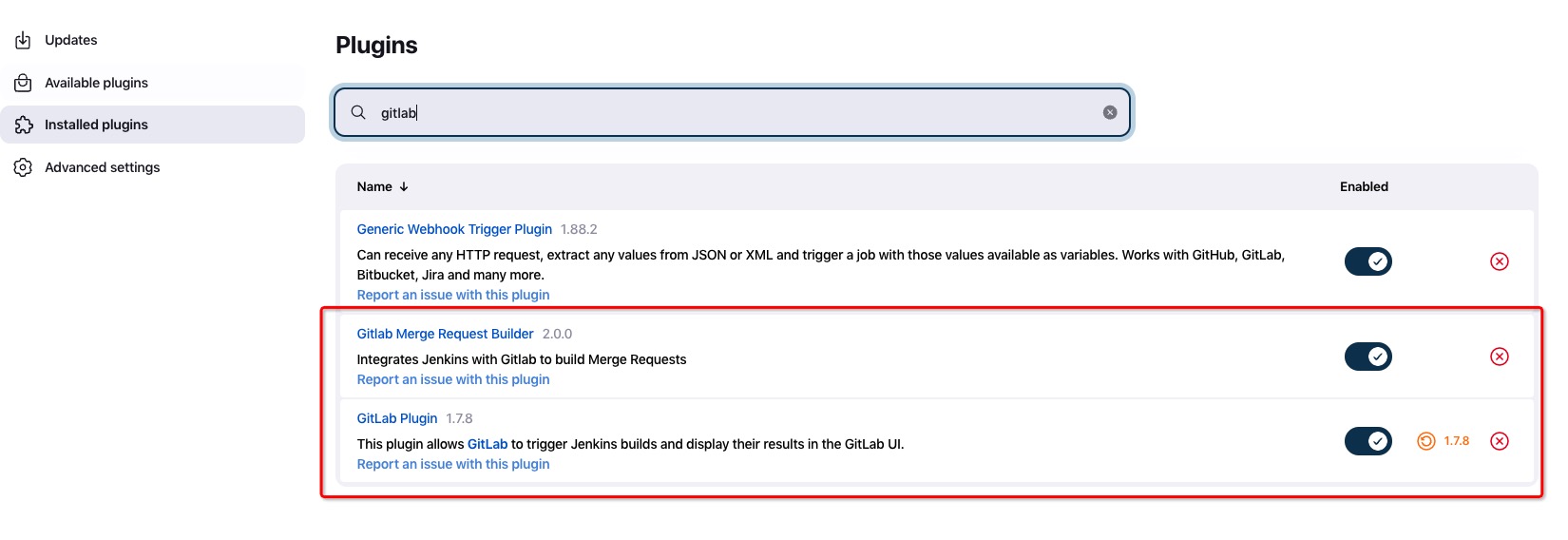The image size is (1568, 540).
Task: Disable the GitLab Plugin toggle
Action: 1368,441
